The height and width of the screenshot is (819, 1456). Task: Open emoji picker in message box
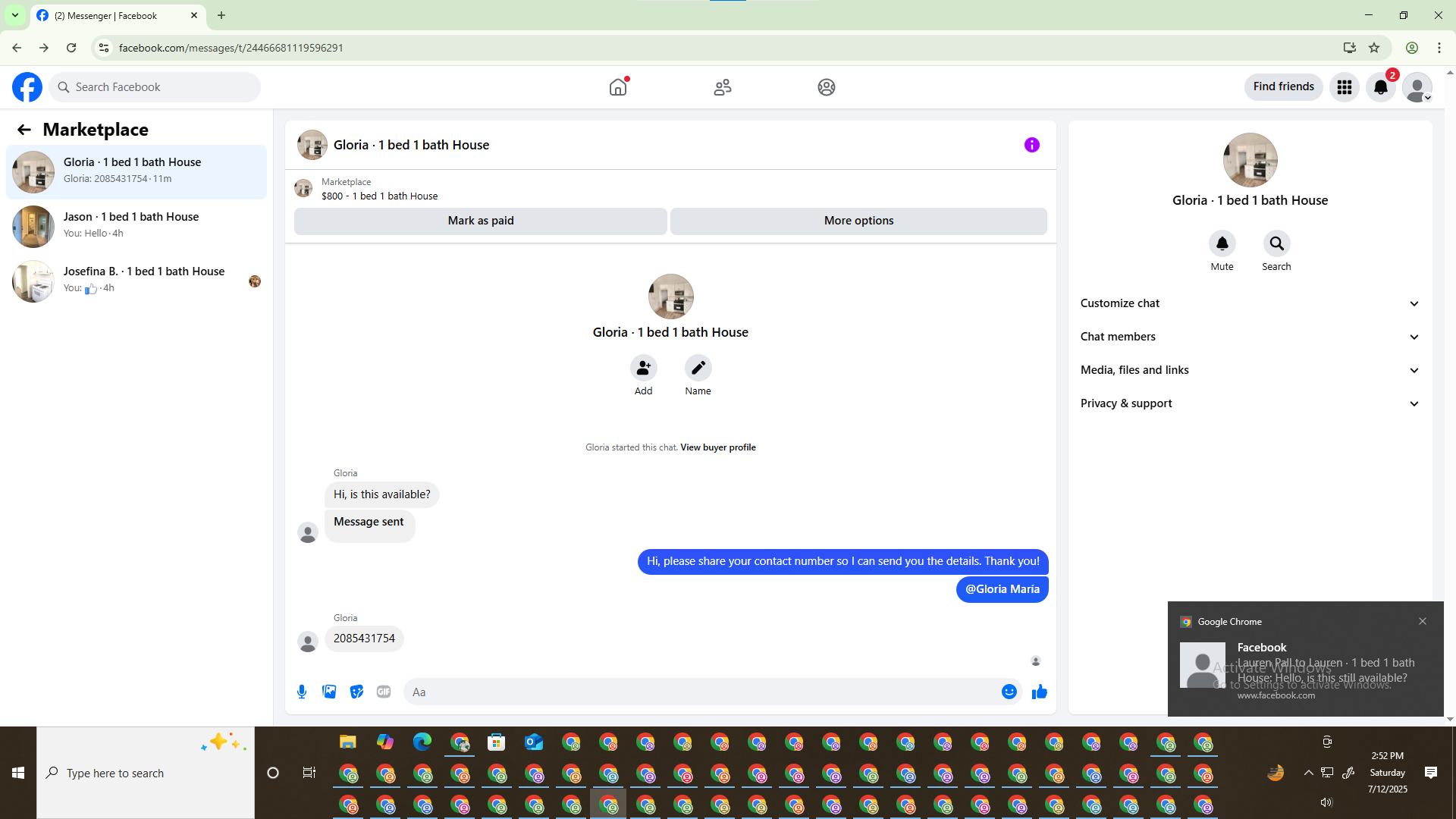pos(1009,692)
